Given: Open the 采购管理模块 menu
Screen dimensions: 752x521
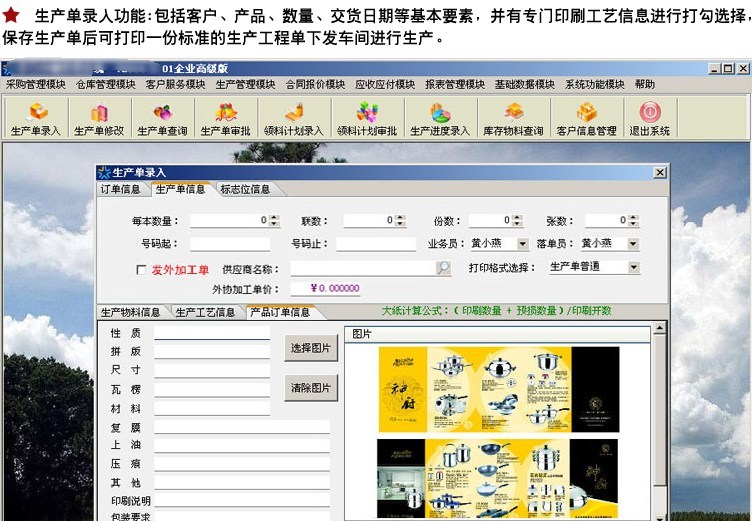Looking at the screenshot, I should [x=36, y=84].
